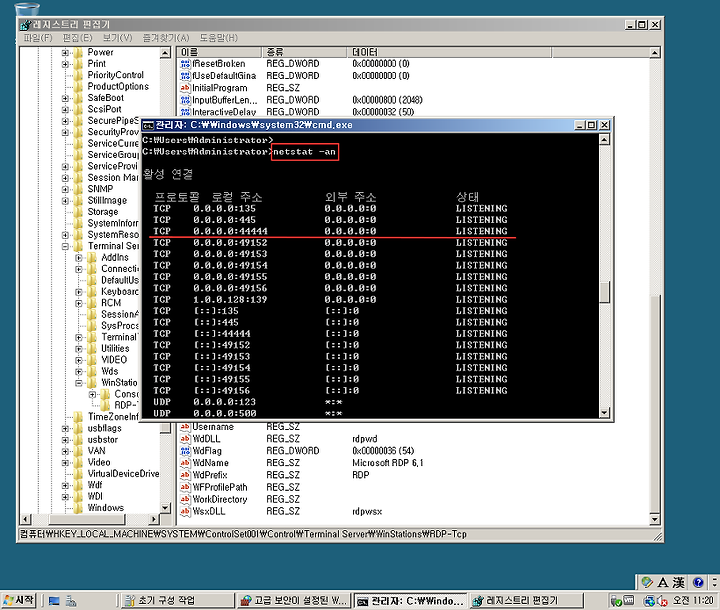Select the 'rdpwsx' data value
The width and height of the screenshot is (720, 610).
click(x=367, y=511)
